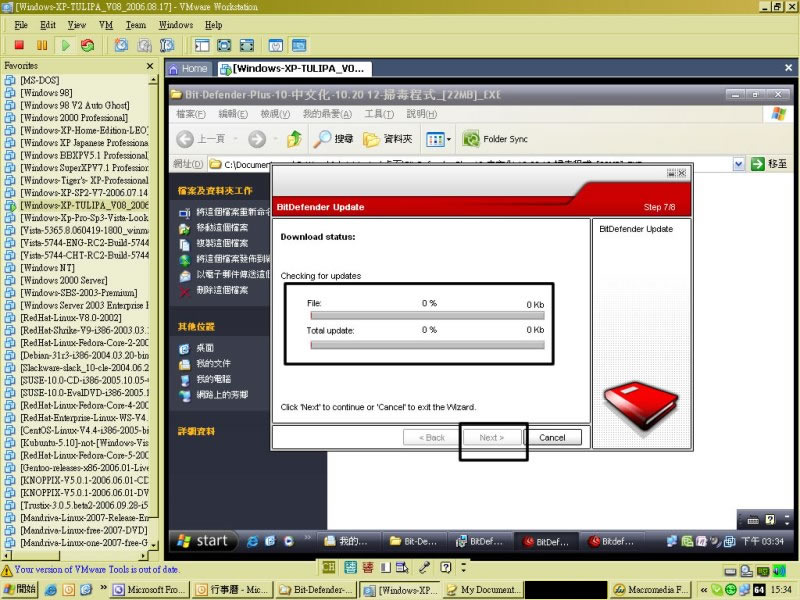Click Next in BitDefender Update wizard
800x600 pixels.
492,437
